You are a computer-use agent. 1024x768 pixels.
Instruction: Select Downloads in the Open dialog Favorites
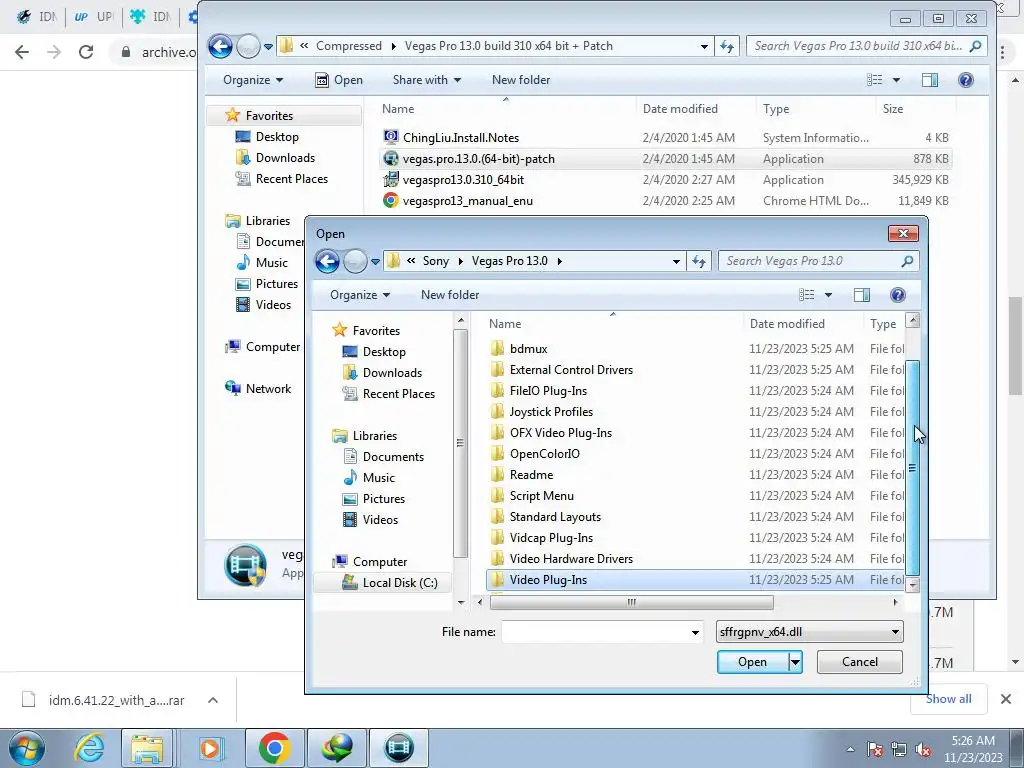click(x=392, y=373)
